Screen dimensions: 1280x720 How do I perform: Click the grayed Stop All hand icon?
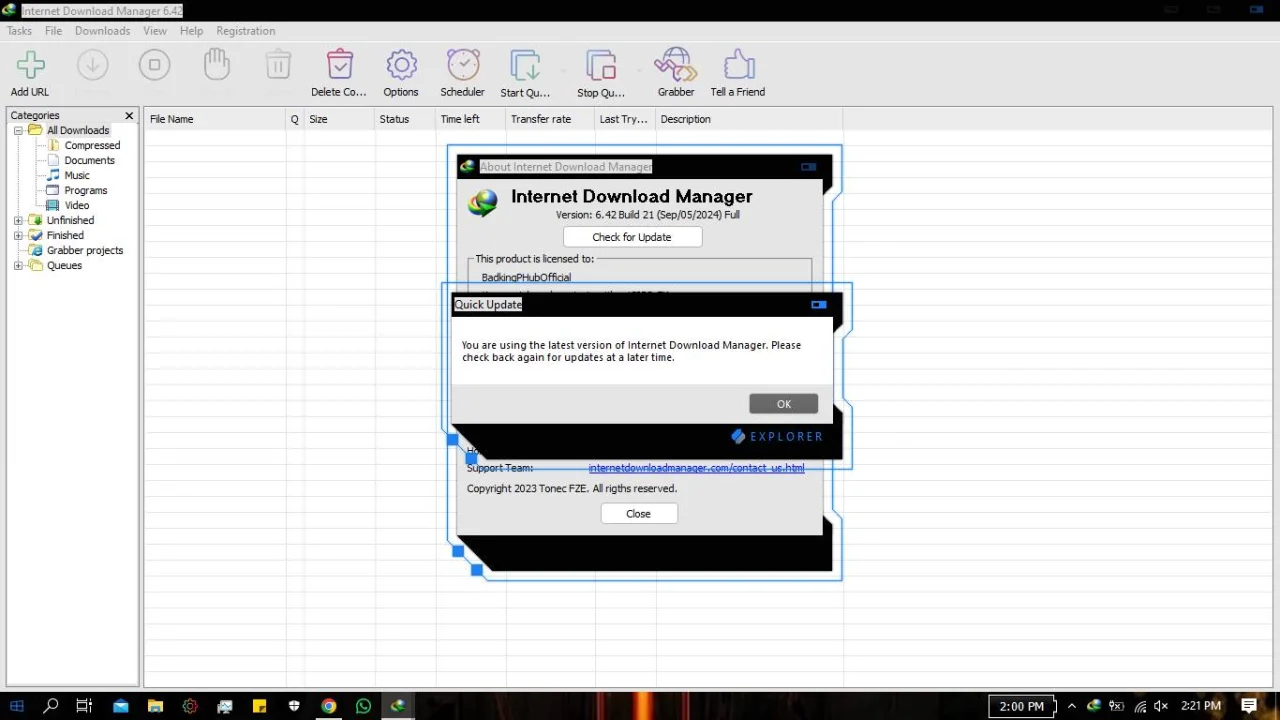pos(217,66)
